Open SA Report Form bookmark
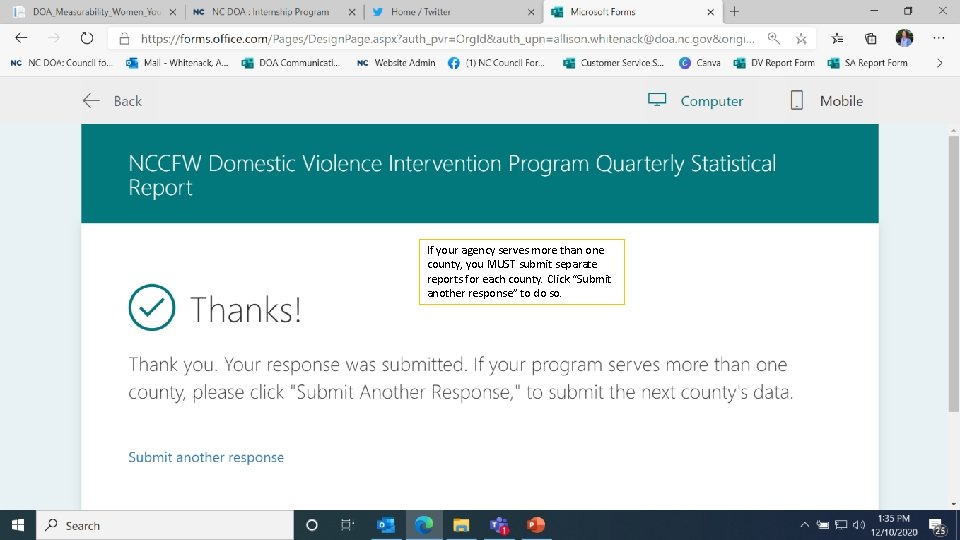This screenshot has height=540, width=960. point(868,62)
